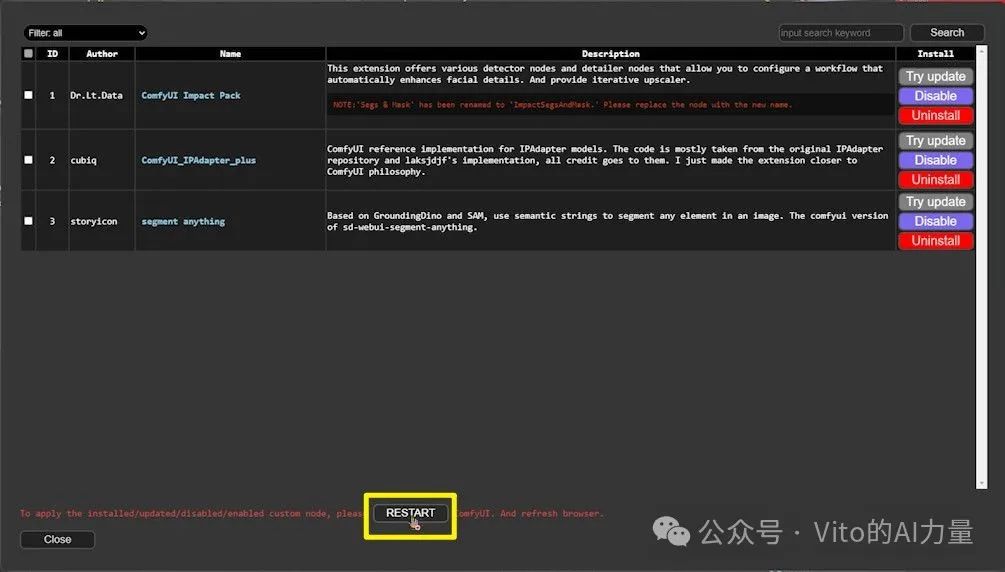Disable the ComfyUI Impact Pack extension
1005x572 pixels.
tap(936, 96)
